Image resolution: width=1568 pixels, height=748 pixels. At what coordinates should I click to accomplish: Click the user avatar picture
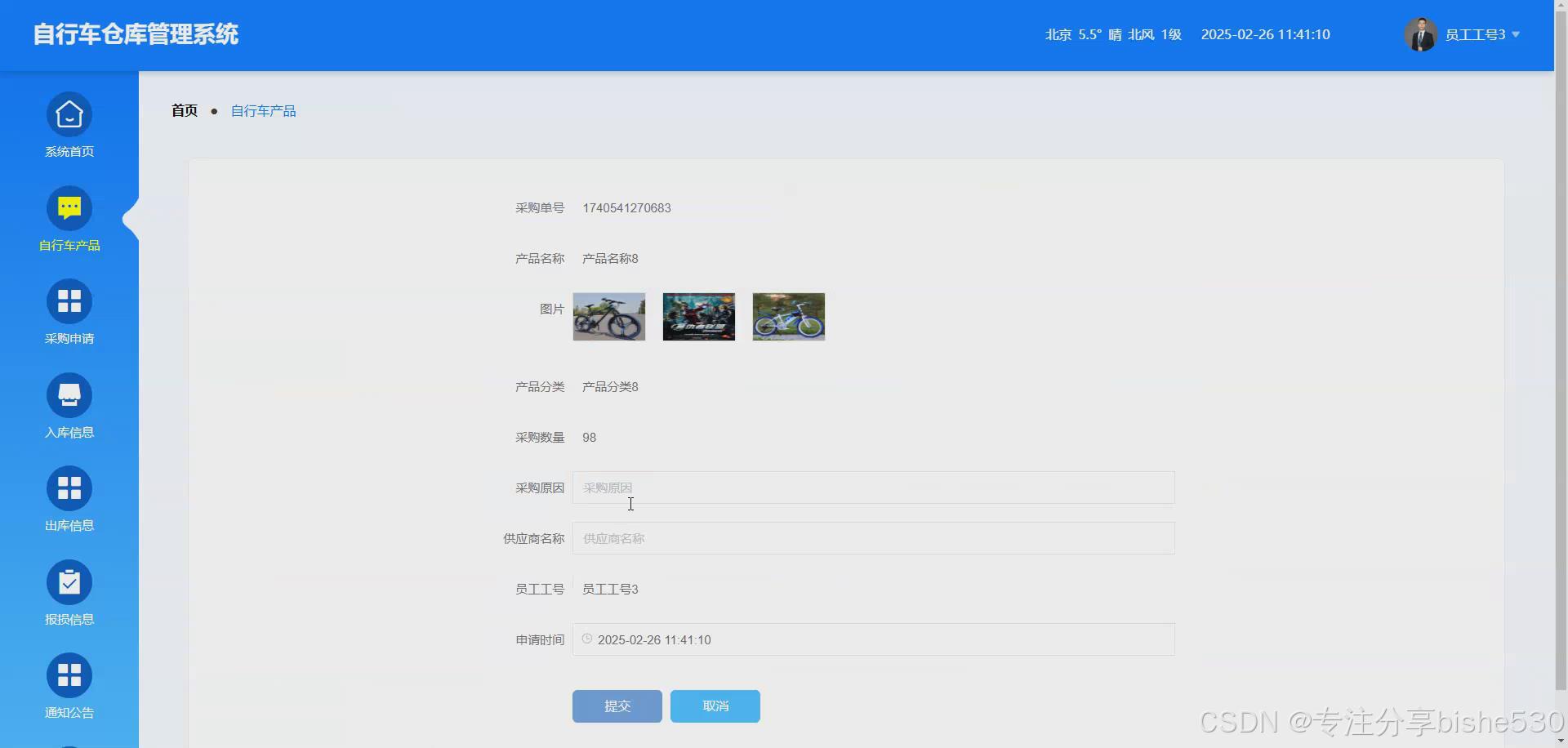point(1420,34)
